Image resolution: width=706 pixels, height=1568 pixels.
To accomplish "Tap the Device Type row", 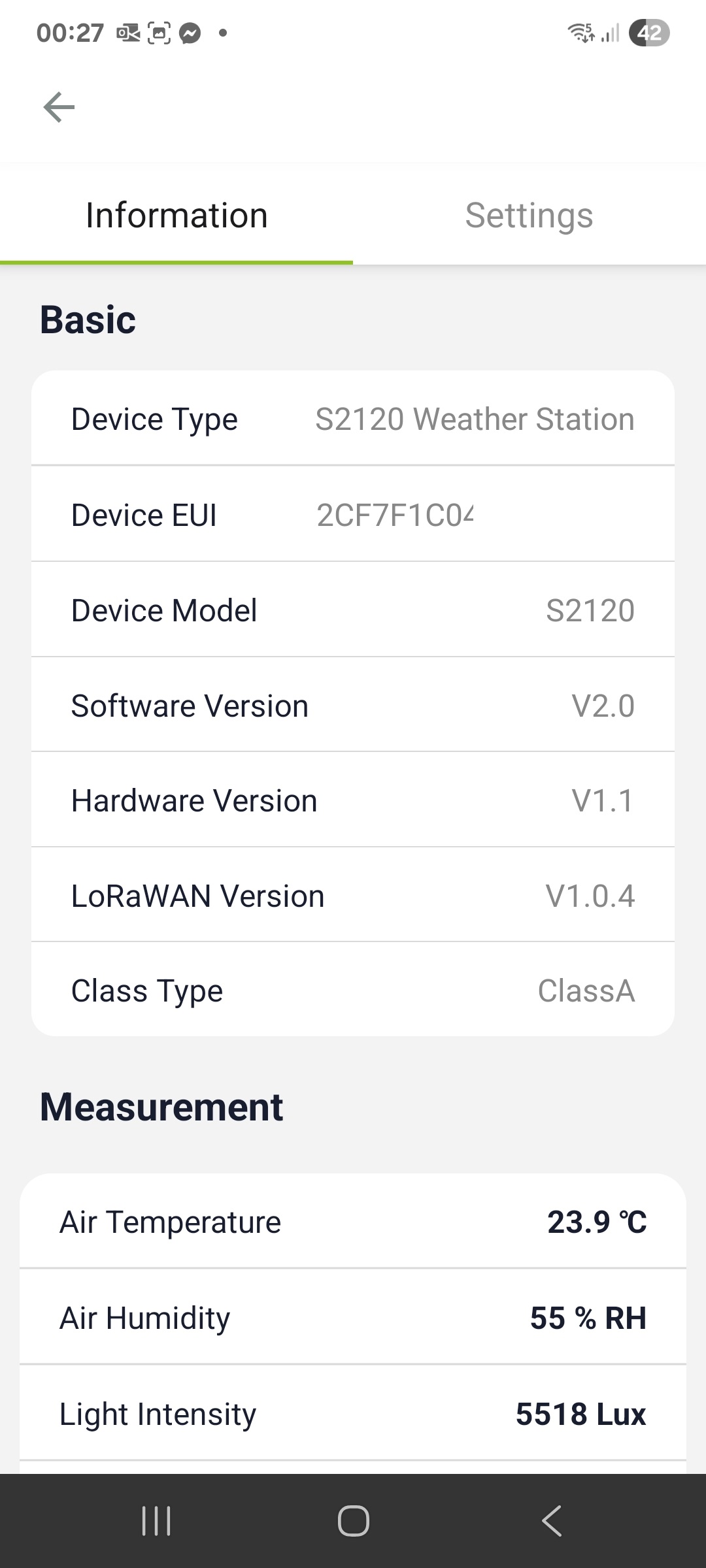I will point(353,419).
